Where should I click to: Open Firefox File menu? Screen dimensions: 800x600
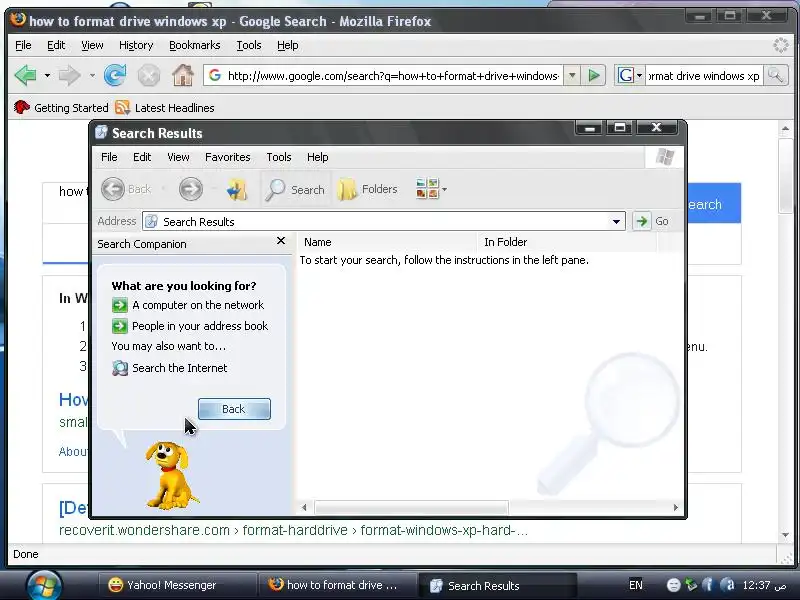(23, 45)
